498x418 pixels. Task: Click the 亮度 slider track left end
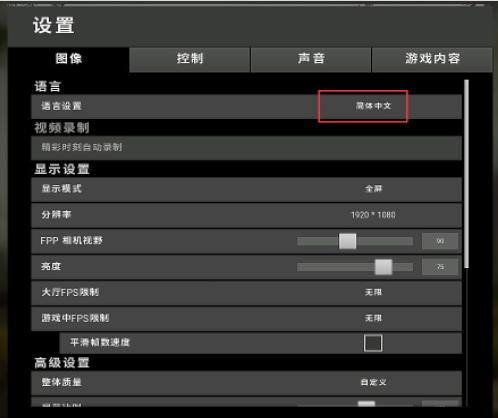pos(300,267)
